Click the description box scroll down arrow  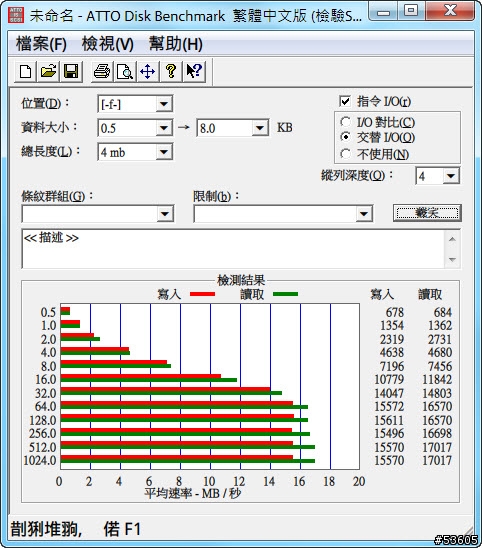pyautogui.click(x=452, y=259)
